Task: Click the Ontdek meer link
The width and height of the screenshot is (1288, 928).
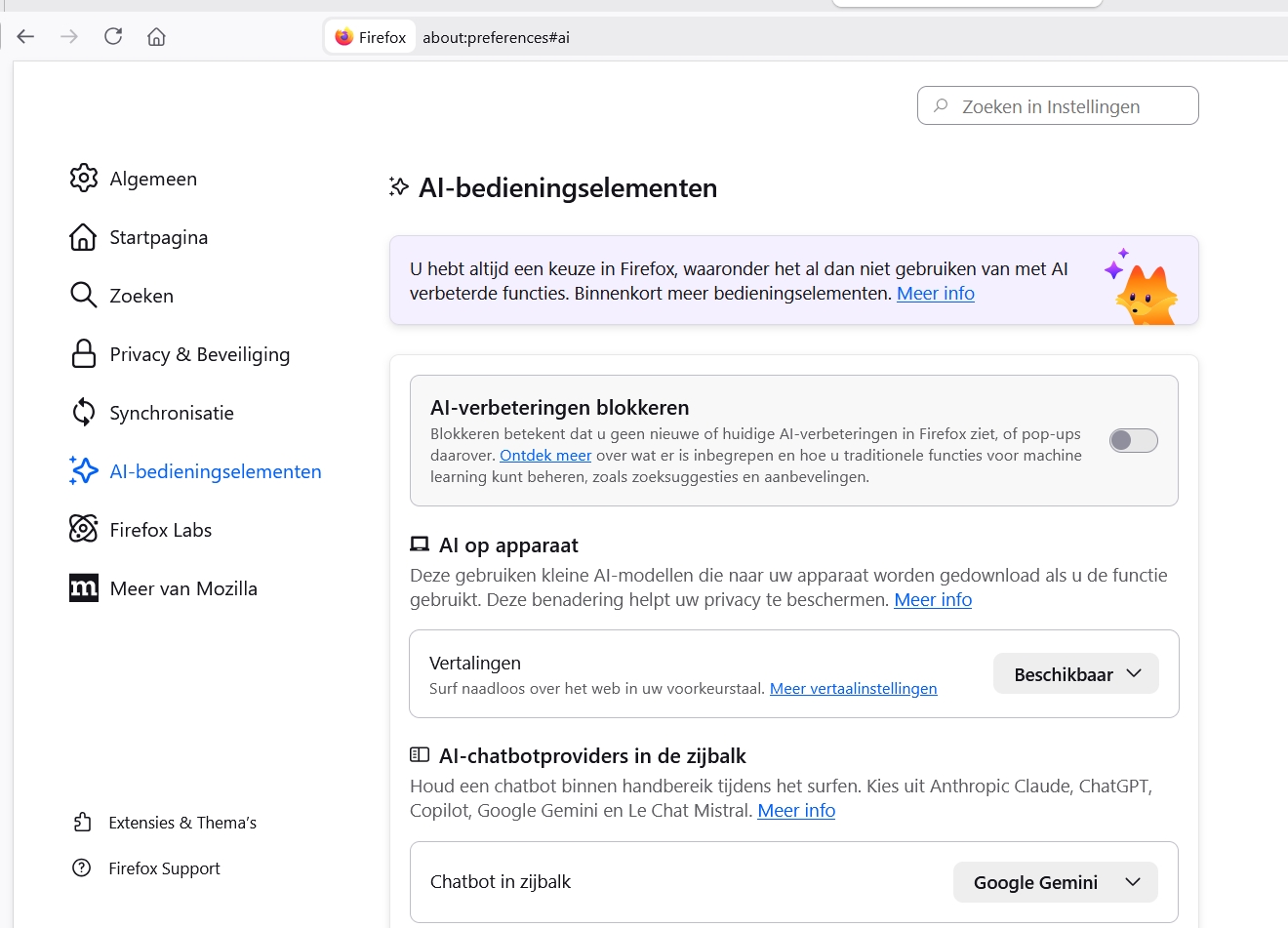Action: point(545,455)
